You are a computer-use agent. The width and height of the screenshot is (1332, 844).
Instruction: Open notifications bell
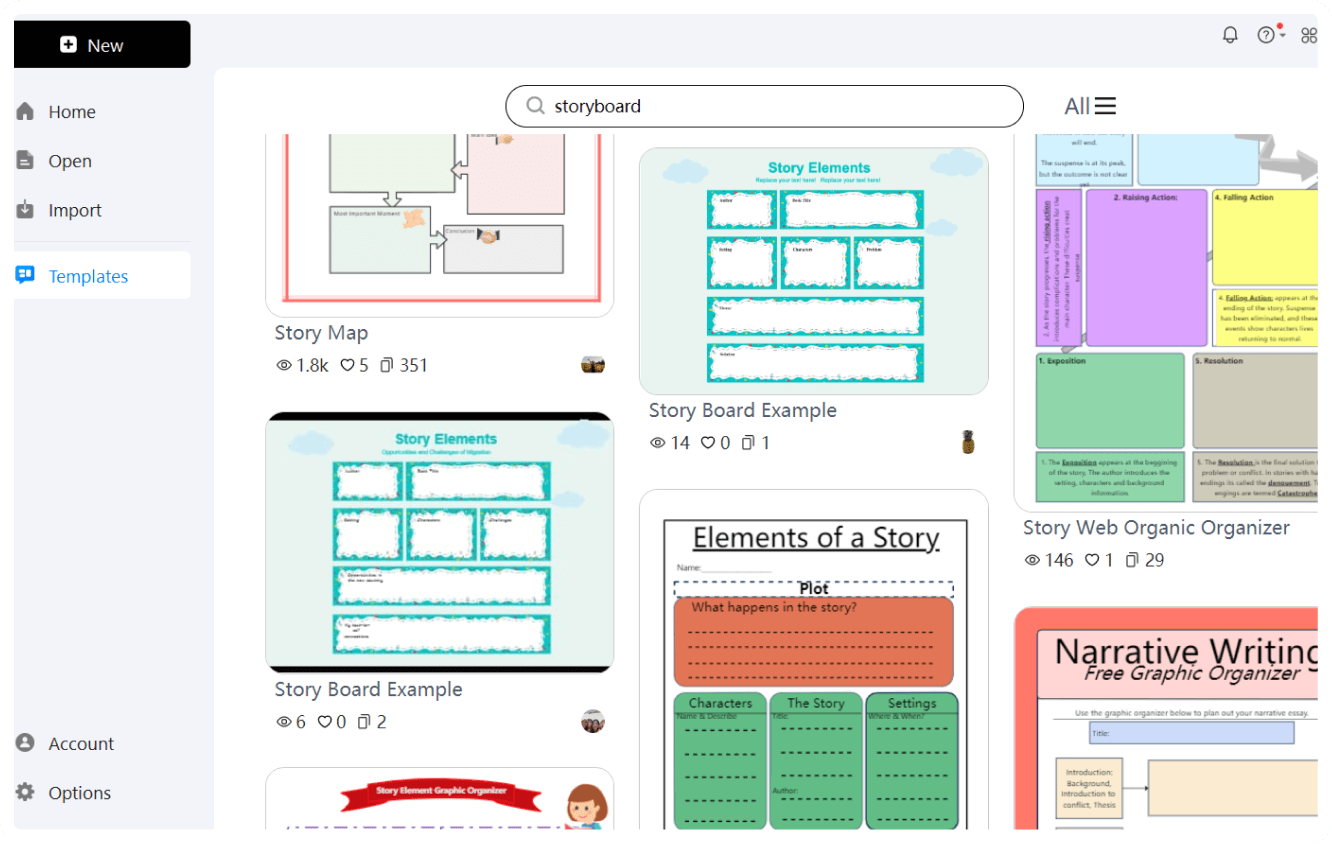[1230, 35]
